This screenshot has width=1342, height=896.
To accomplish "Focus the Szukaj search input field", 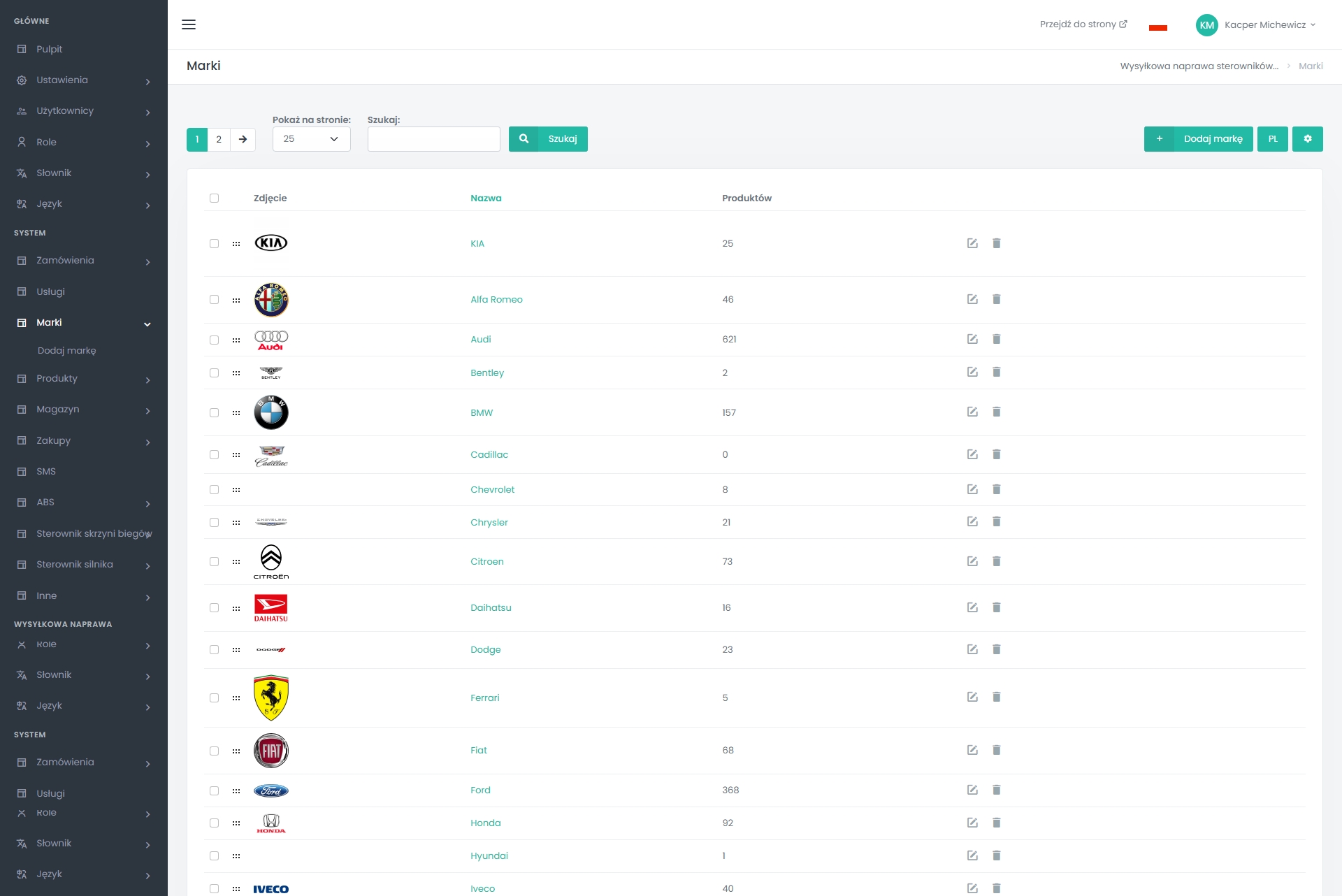I will pos(433,139).
